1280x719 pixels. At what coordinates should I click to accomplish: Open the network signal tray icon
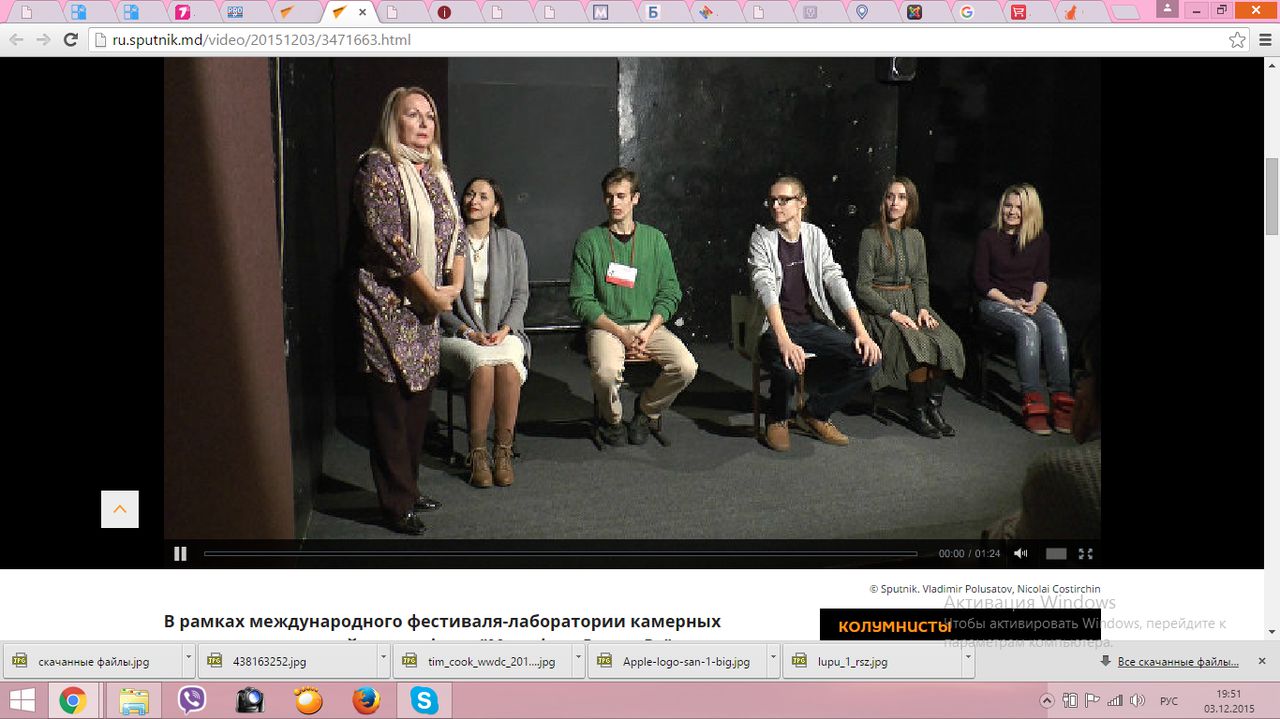pos(1114,701)
